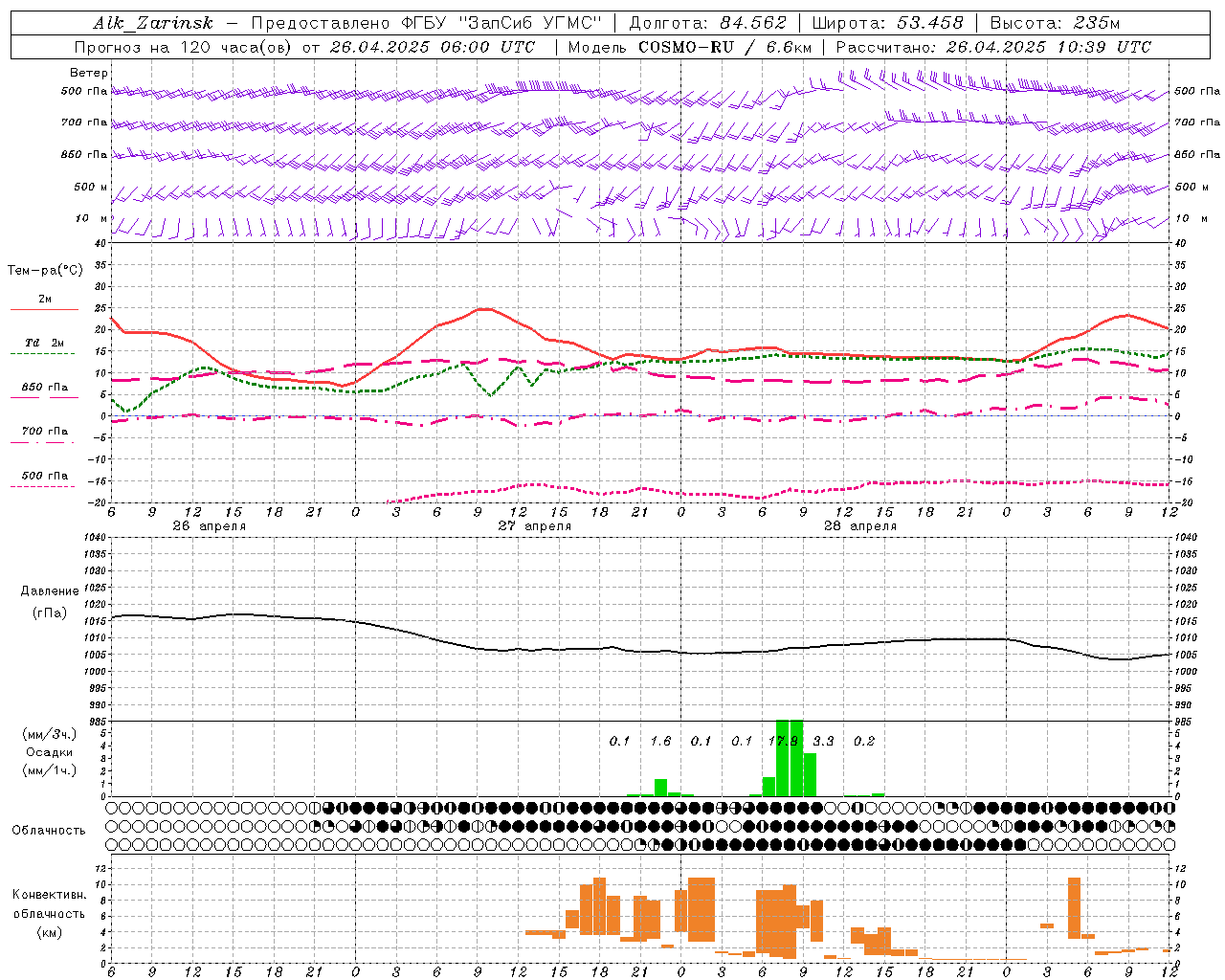Click the Давление pressure panel title
The image size is (1225, 980).
(x=50, y=591)
